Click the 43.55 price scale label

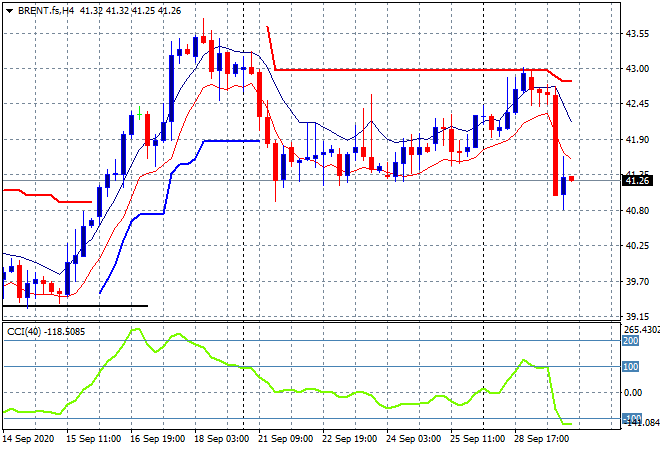click(x=637, y=34)
